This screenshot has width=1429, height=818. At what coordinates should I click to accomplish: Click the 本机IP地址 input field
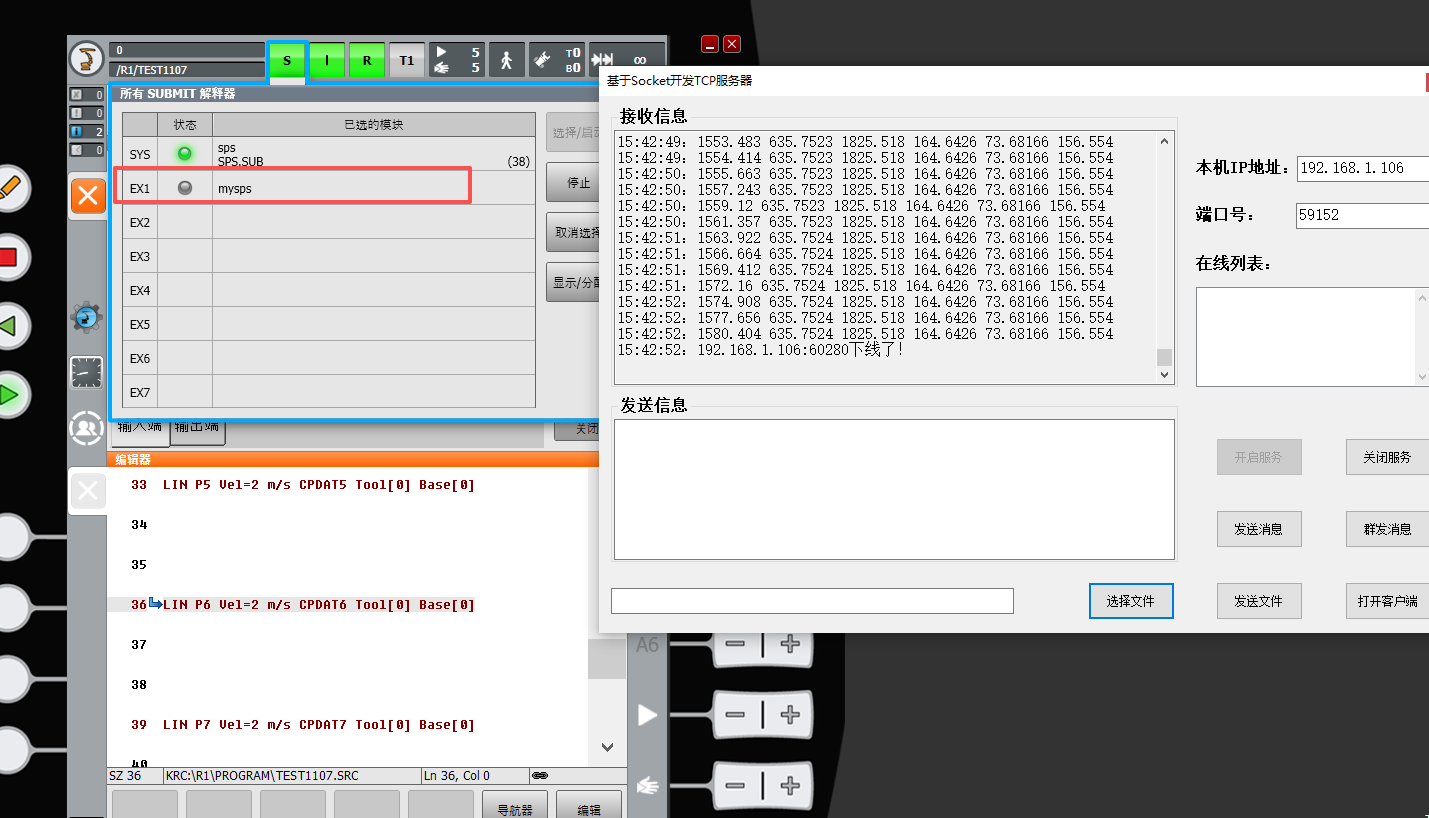coord(1362,168)
